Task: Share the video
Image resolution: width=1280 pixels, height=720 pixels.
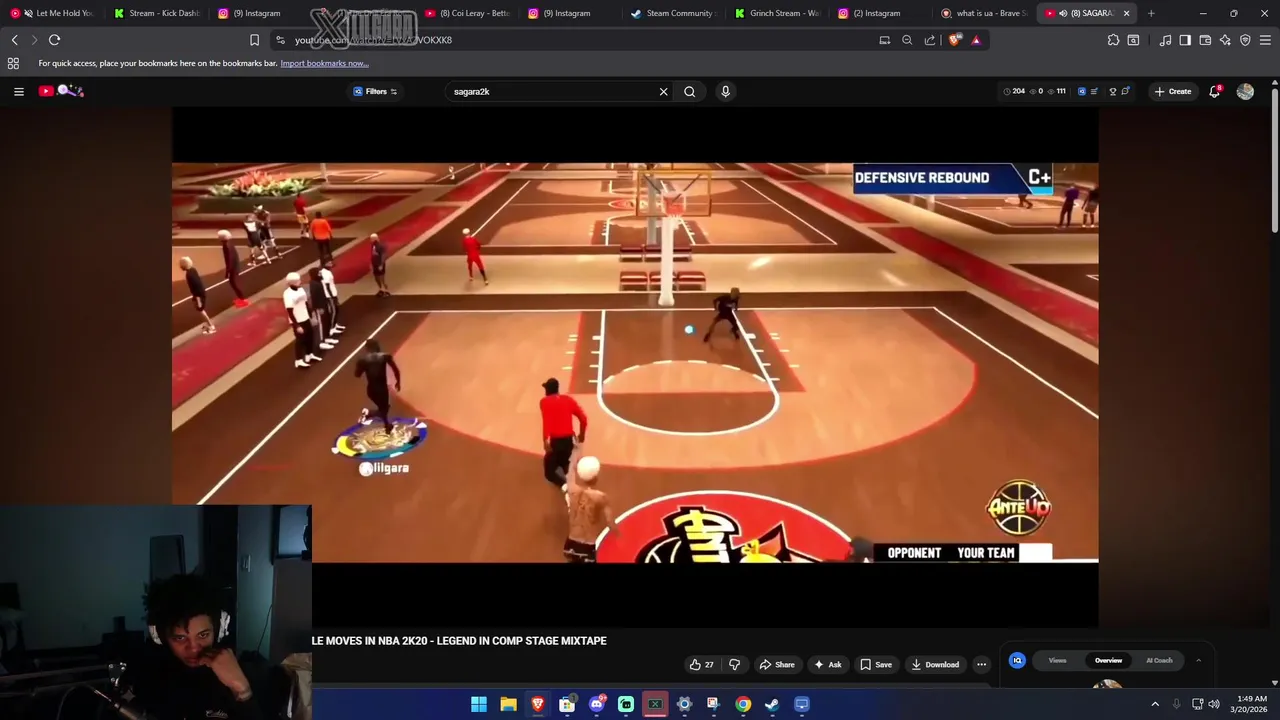Action: click(777, 664)
